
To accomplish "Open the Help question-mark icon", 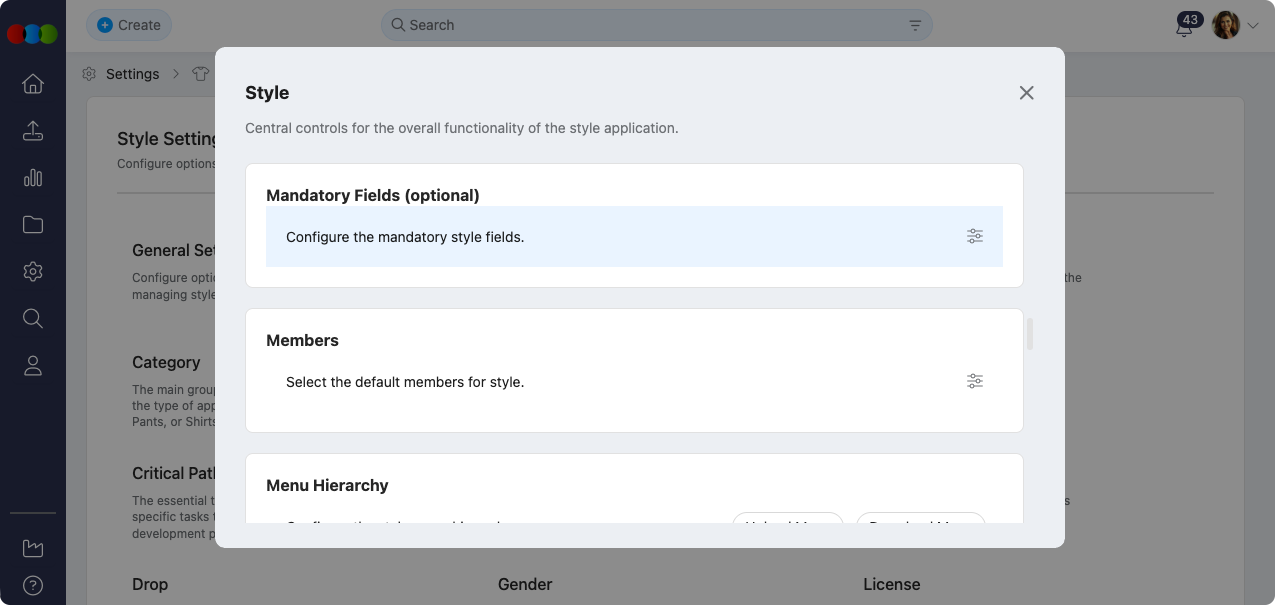I will point(33,585).
